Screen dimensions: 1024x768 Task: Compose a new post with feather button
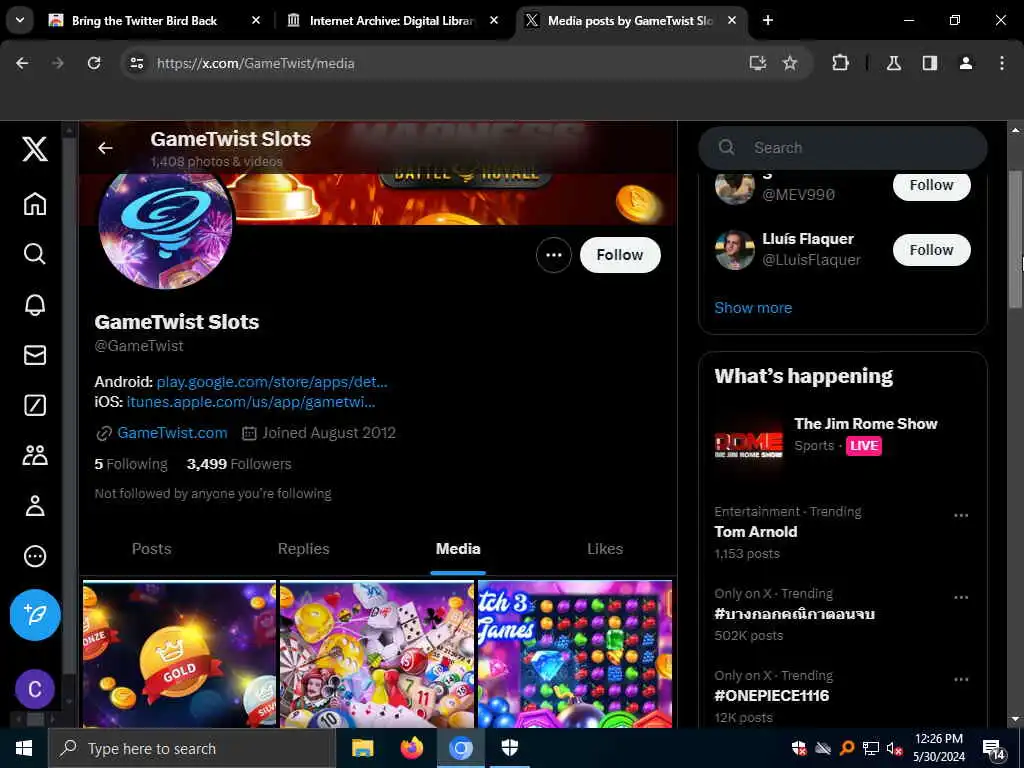(x=35, y=615)
